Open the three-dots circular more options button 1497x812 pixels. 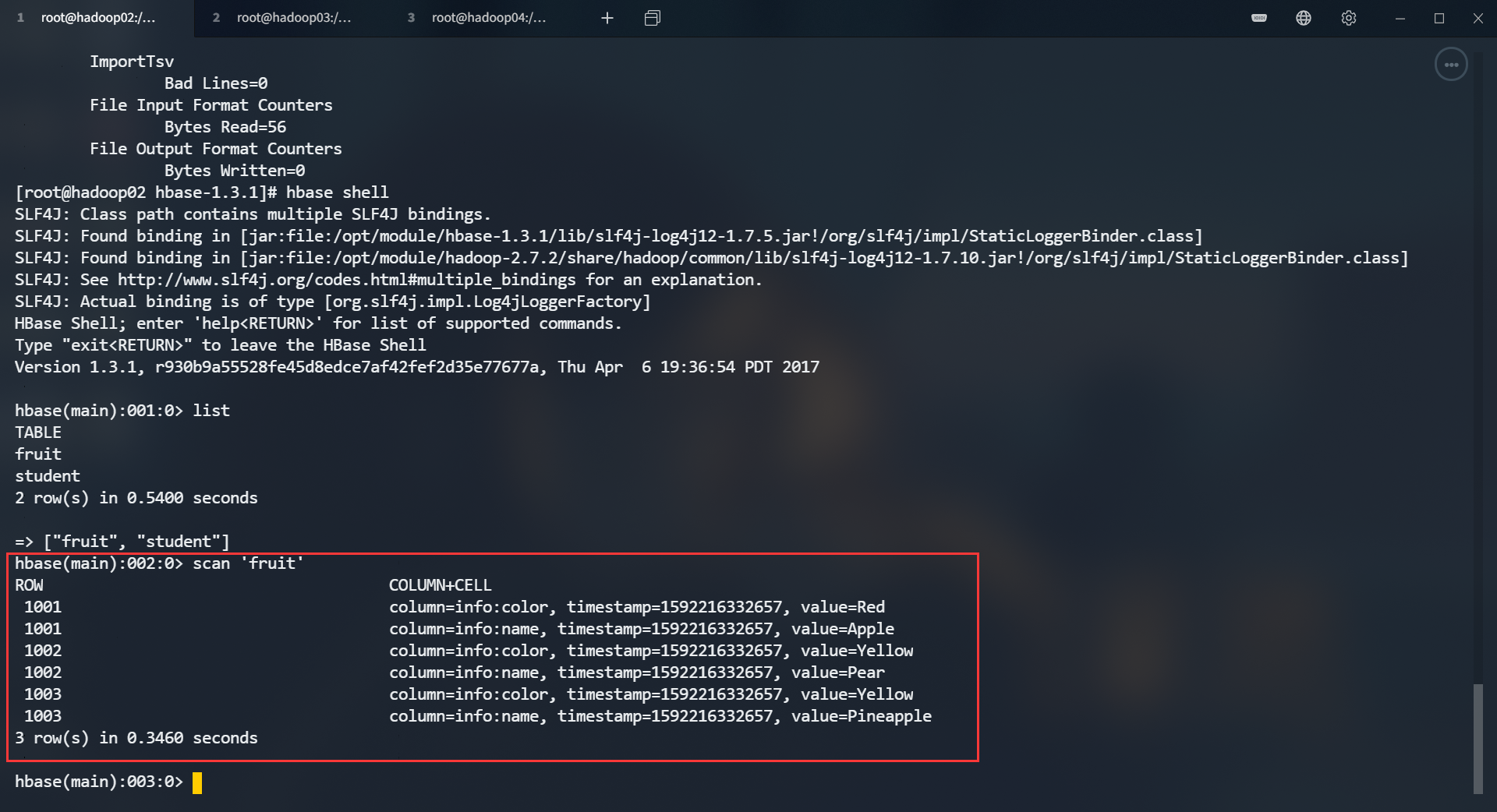pos(1451,65)
